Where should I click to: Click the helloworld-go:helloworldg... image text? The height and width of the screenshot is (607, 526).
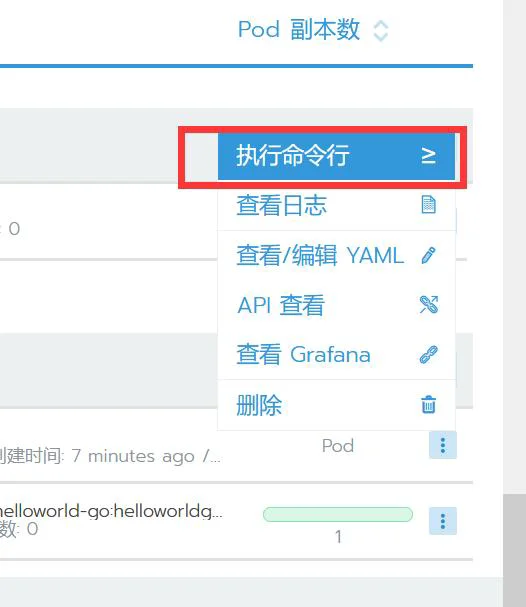(111, 511)
